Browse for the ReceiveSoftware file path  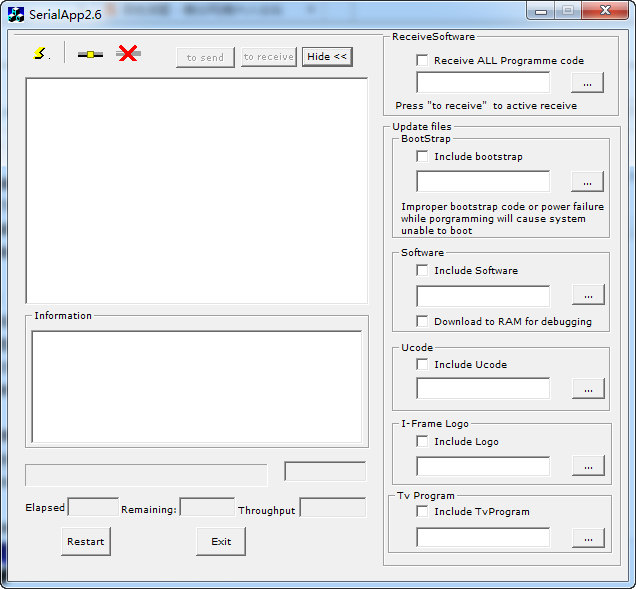tap(587, 83)
